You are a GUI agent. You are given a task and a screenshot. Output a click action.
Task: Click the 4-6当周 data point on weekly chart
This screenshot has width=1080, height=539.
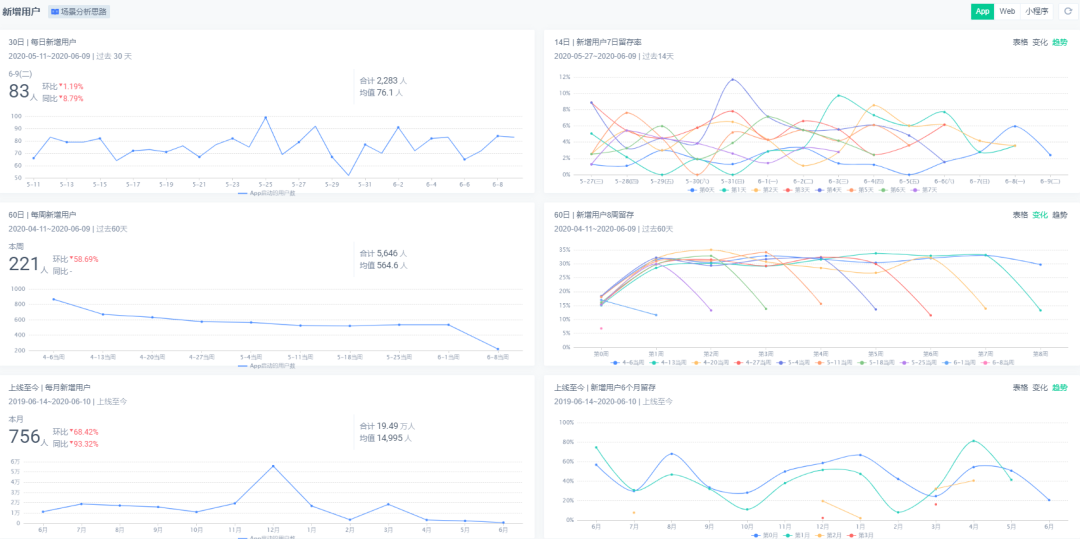click(x=54, y=299)
